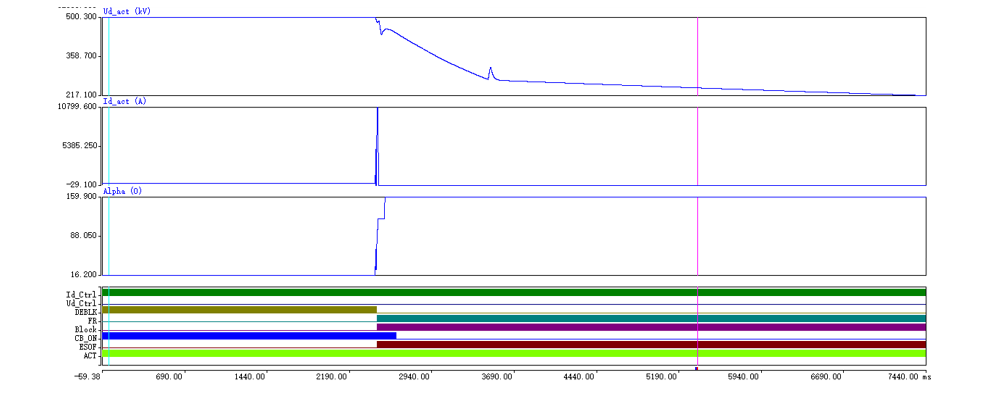Click the purple Block status bar
The height and width of the screenshot is (394, 1004).
(x=651, y=327)
